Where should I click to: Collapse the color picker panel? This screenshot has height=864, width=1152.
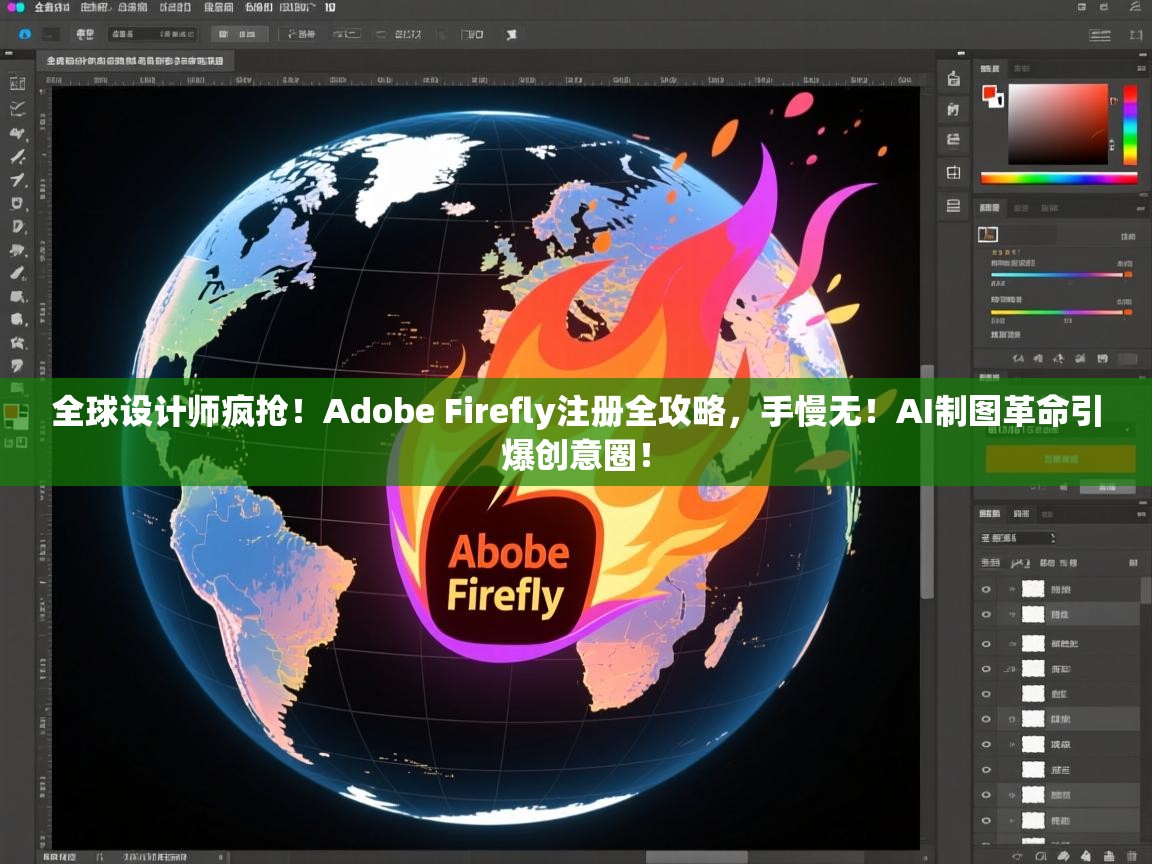pyautogui.click(x=1140, y=66)
